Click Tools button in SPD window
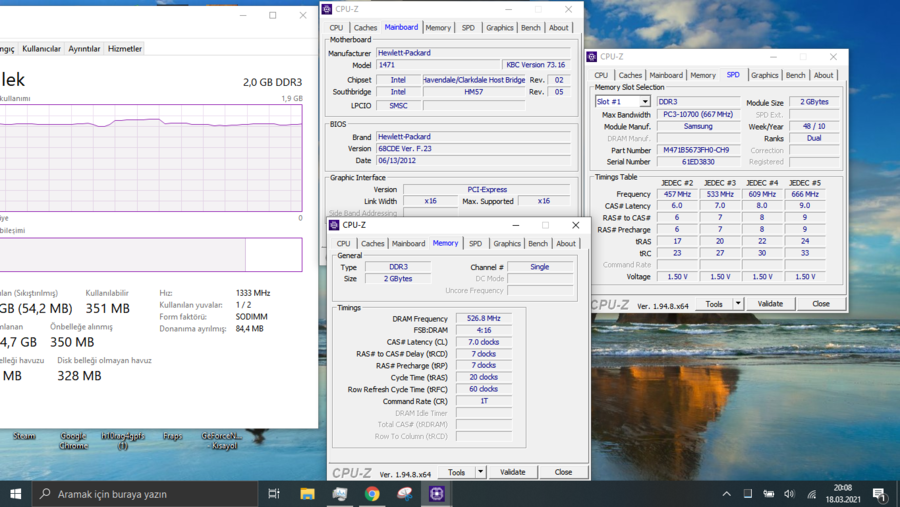The height and width of the screenshot is (507, 900). coord(714,304)
